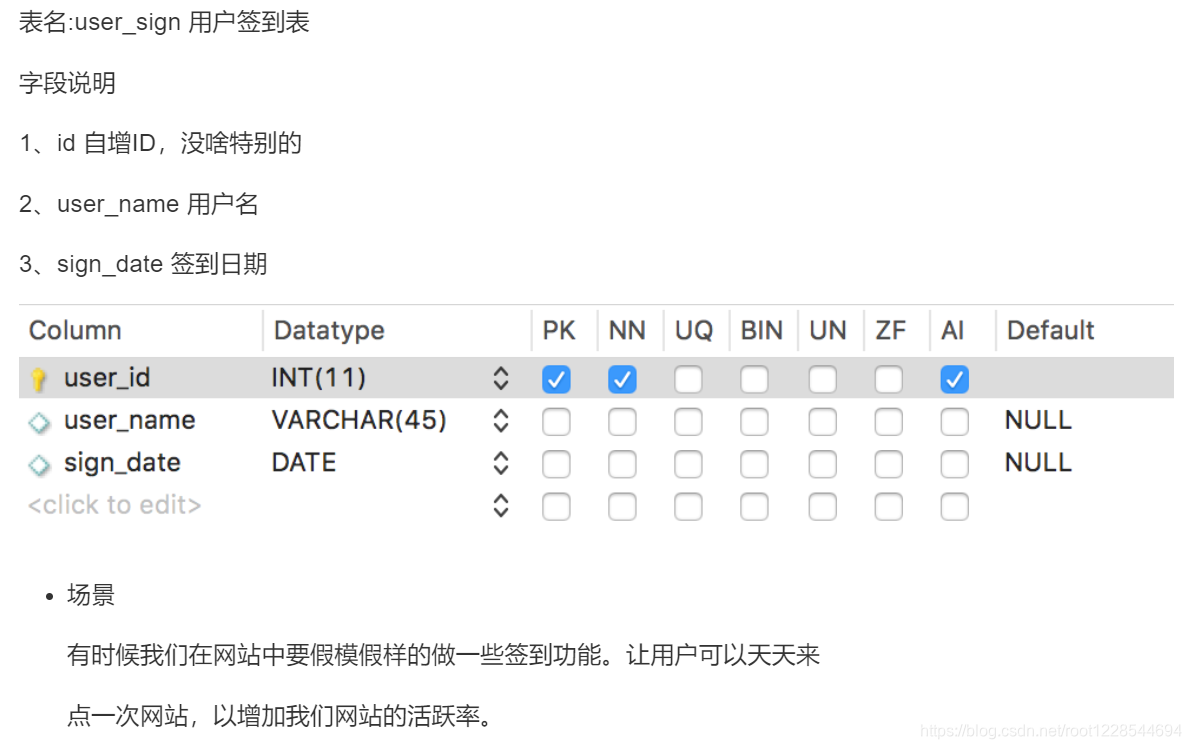Click the AI column header
Screen dimensions: 1191x749
pyautogui.click(x=952, y=330)
